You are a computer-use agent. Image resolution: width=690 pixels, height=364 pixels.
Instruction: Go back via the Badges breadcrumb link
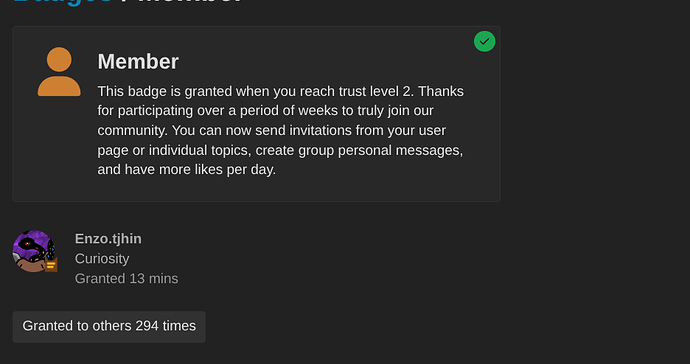coord(62,2)
